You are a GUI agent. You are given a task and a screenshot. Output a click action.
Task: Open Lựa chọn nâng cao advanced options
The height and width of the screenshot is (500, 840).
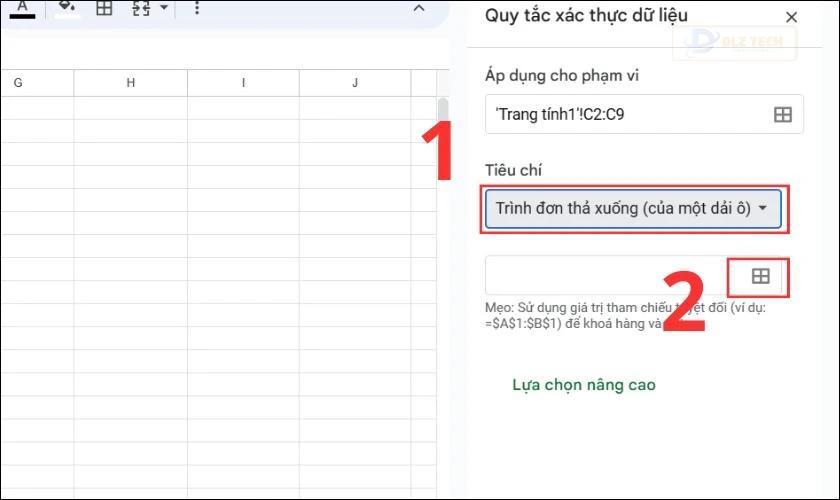[x=583, y=385]
